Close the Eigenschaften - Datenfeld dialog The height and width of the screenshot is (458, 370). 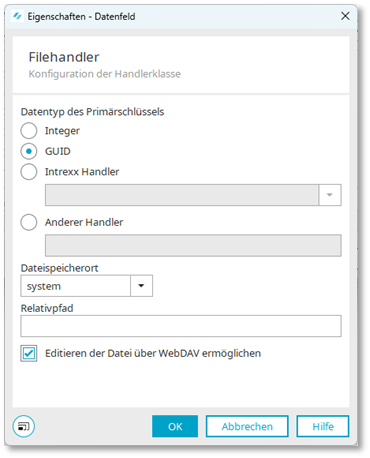345,16
